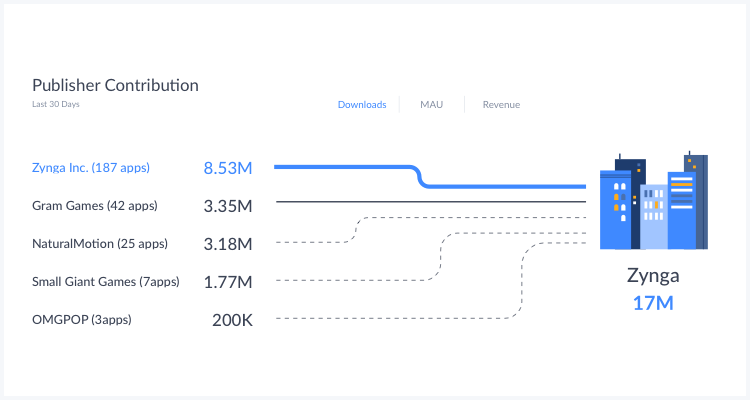The width and height of the screenshot is (750, 400).
Task: Click the Publisher Contribution heading
Action: coord(115,85)
